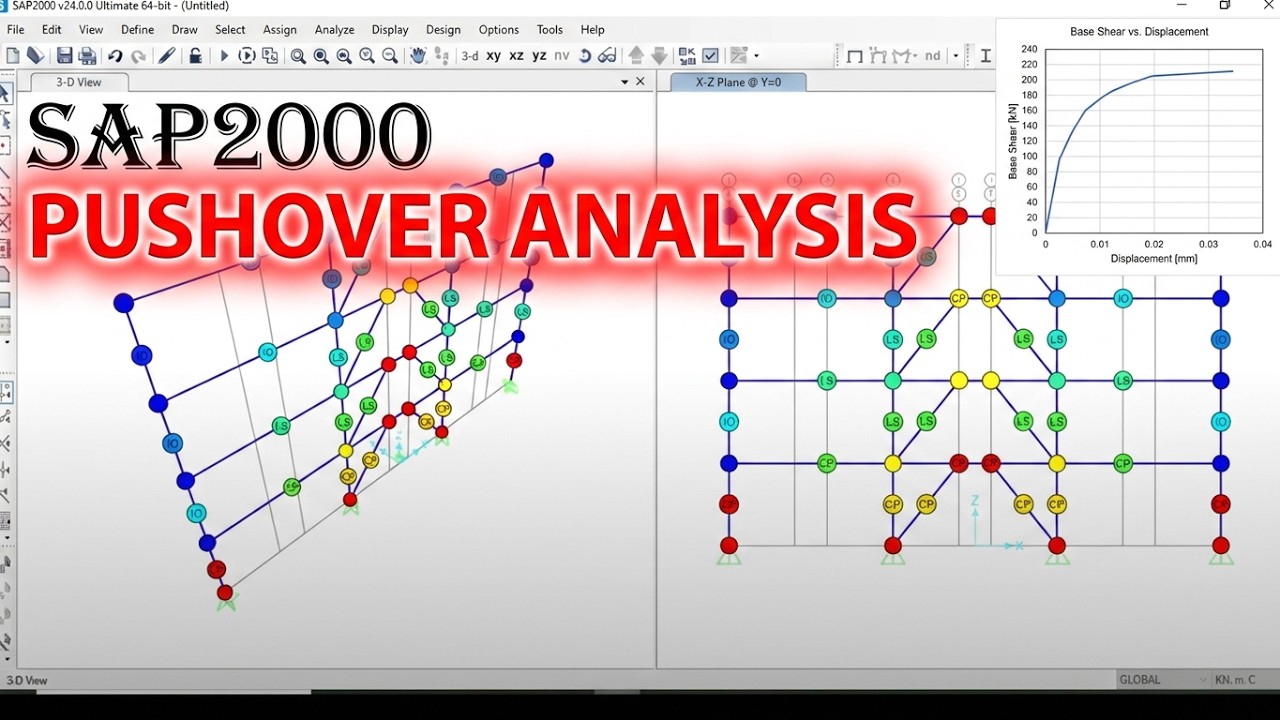Viewport: 1280px width, 720px height.
Task: Click the Run Analysis play icon
Action: [224, 56]
